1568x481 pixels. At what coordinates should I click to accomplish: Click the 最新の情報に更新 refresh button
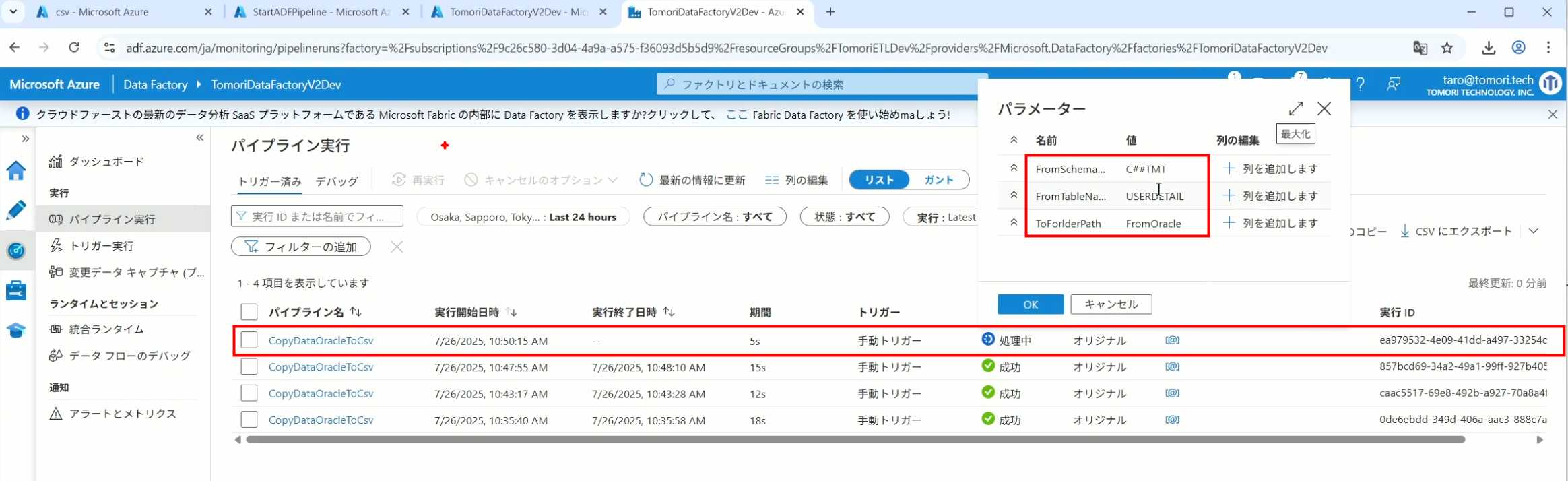point(692,180)
